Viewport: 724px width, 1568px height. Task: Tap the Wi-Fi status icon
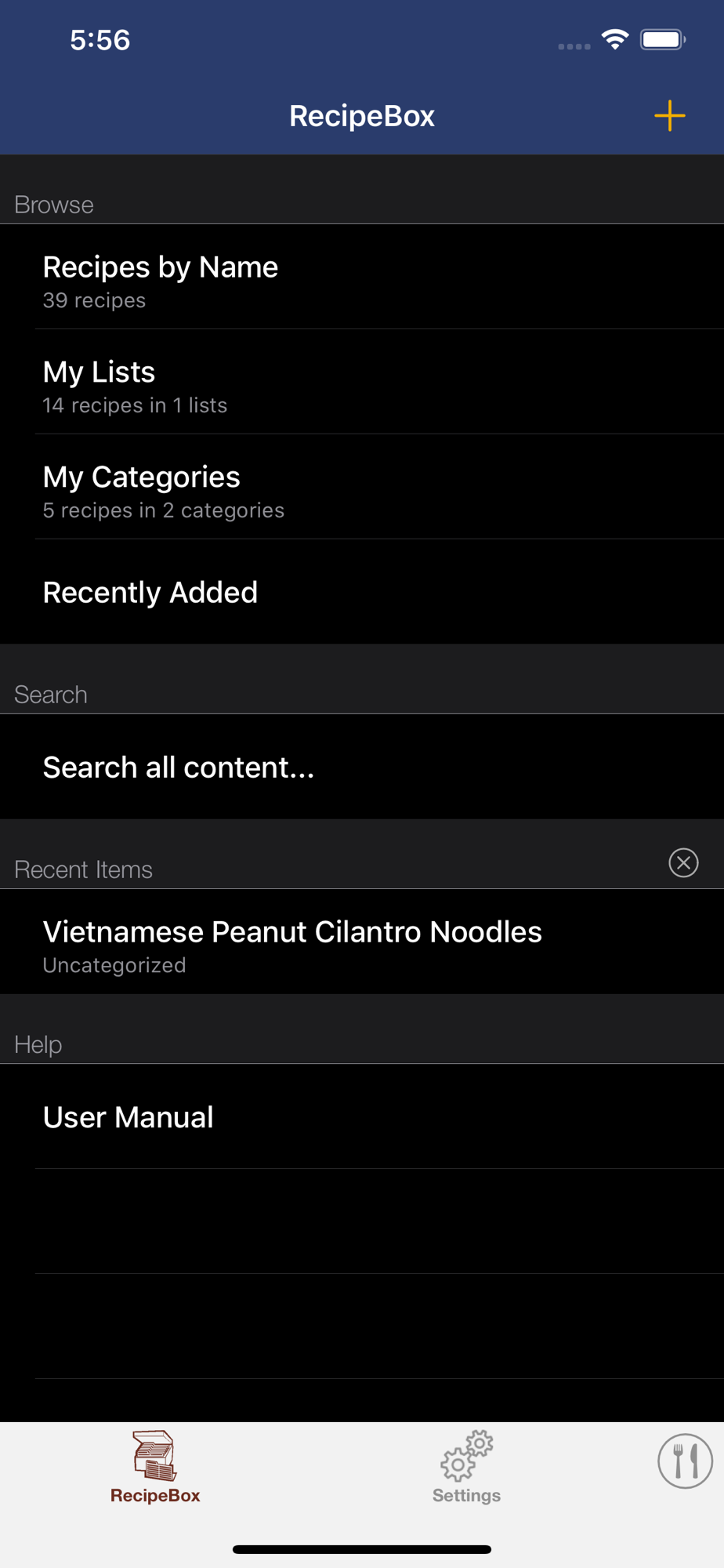[615, 39]
